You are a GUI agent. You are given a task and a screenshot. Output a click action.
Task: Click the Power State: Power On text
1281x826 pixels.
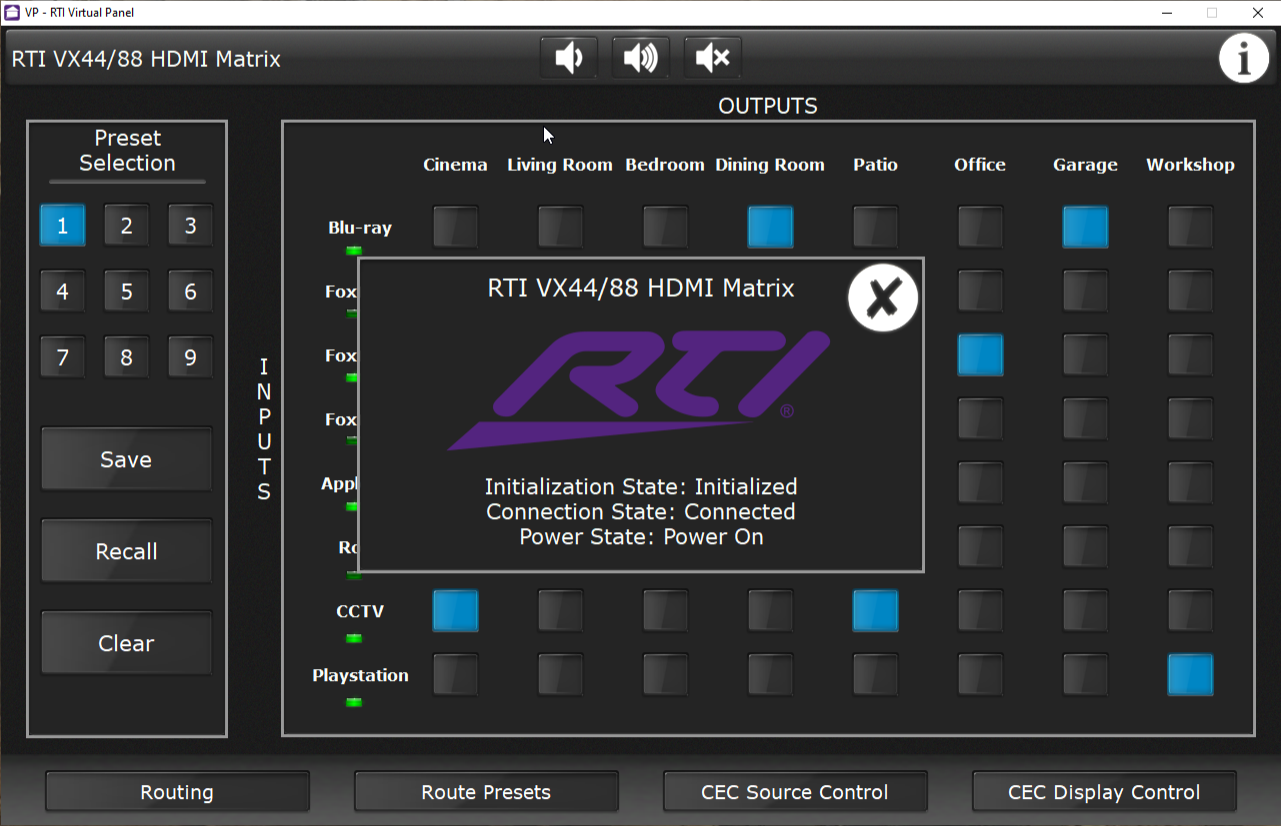click(x=641, y=537)
